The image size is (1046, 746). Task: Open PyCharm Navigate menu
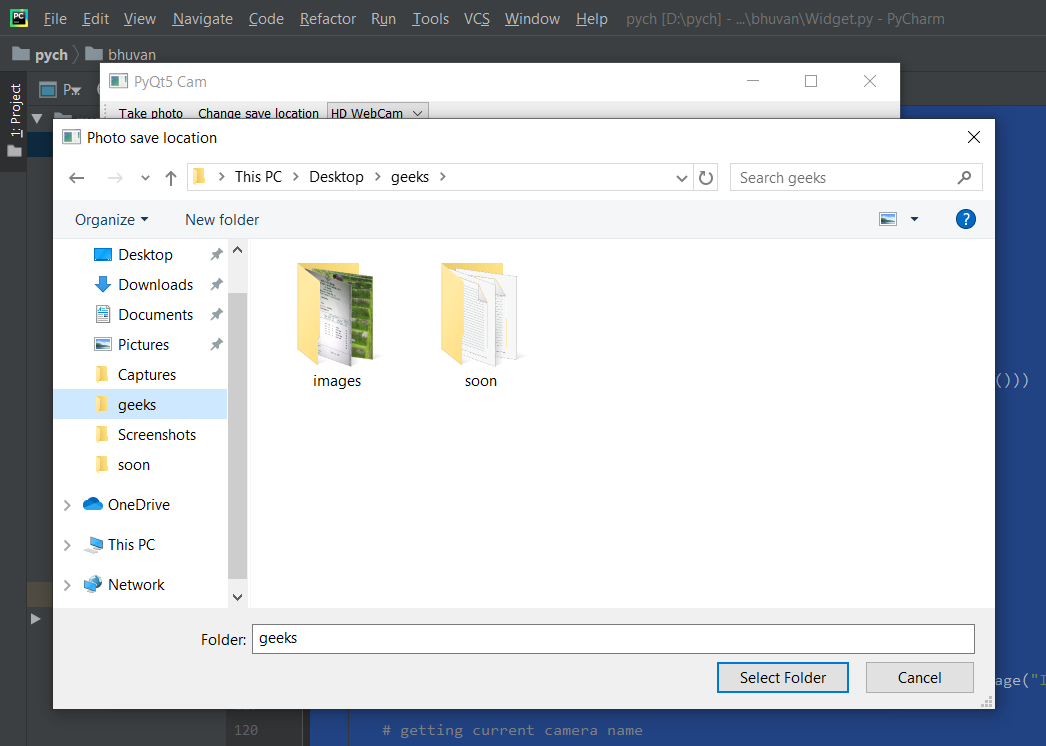click(203, 19)
